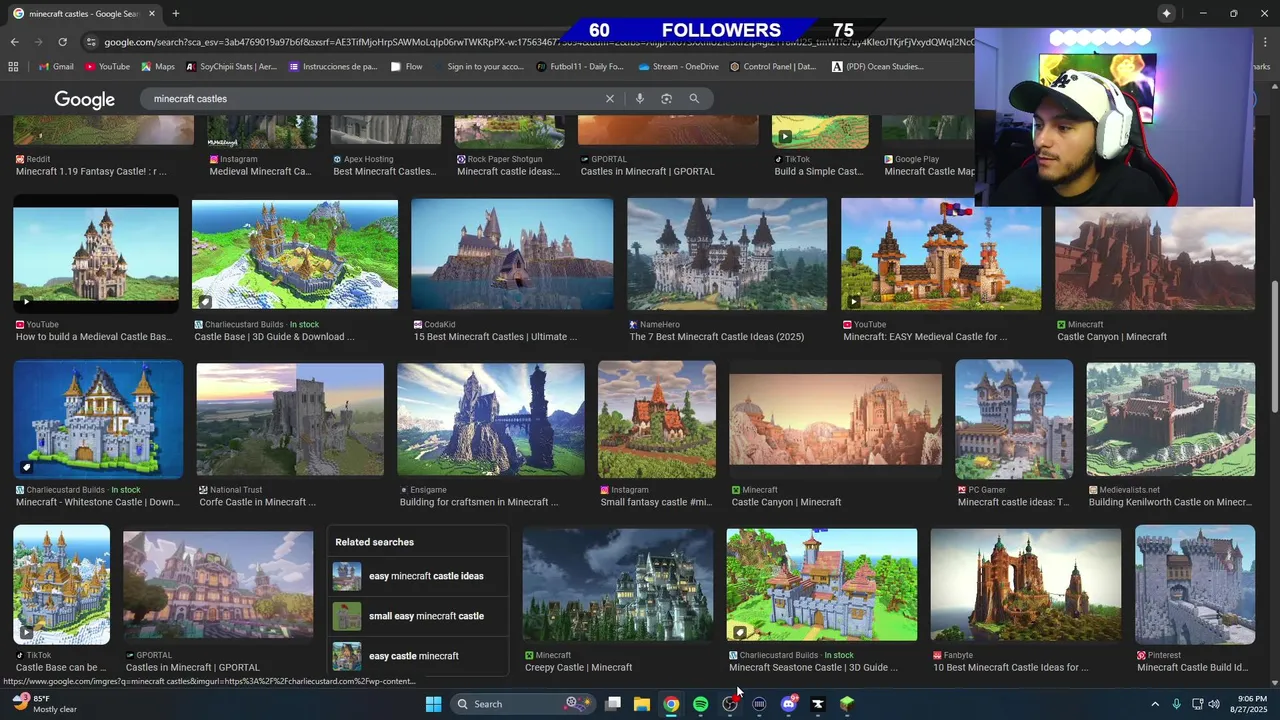Select related search easy minecraft castle ideas
Viewport: 1280px width, 720px height.
pyautogui.click(x=418, y=576)
